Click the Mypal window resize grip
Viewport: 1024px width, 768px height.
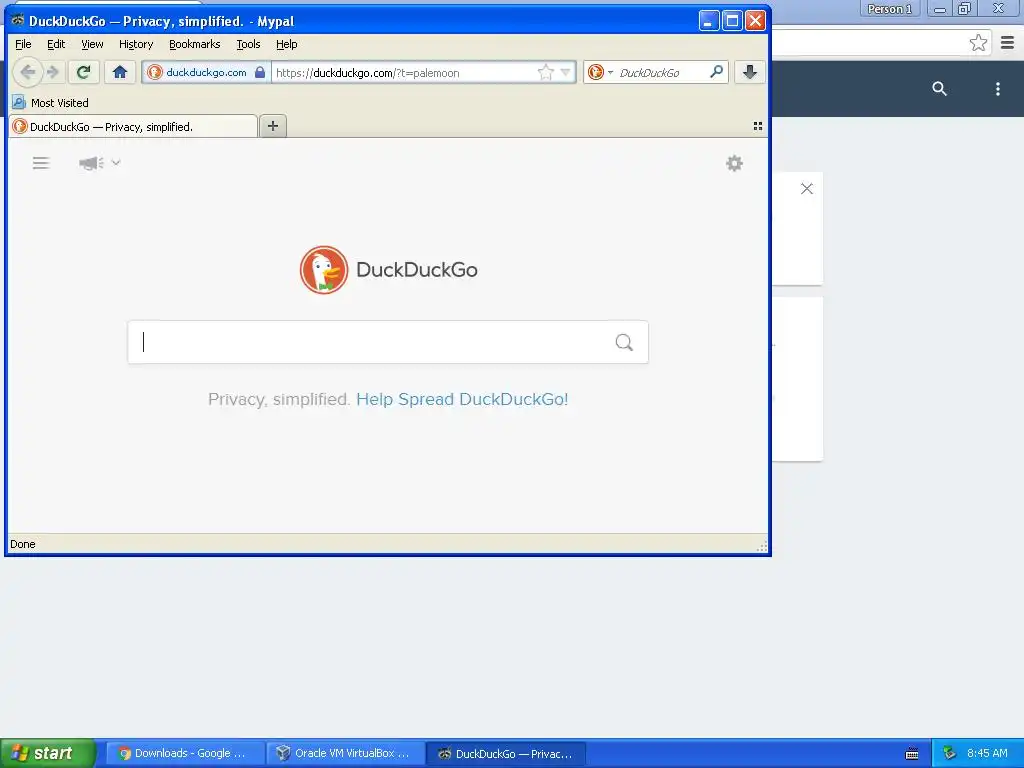pyautogui.click(x=761, y=546)
